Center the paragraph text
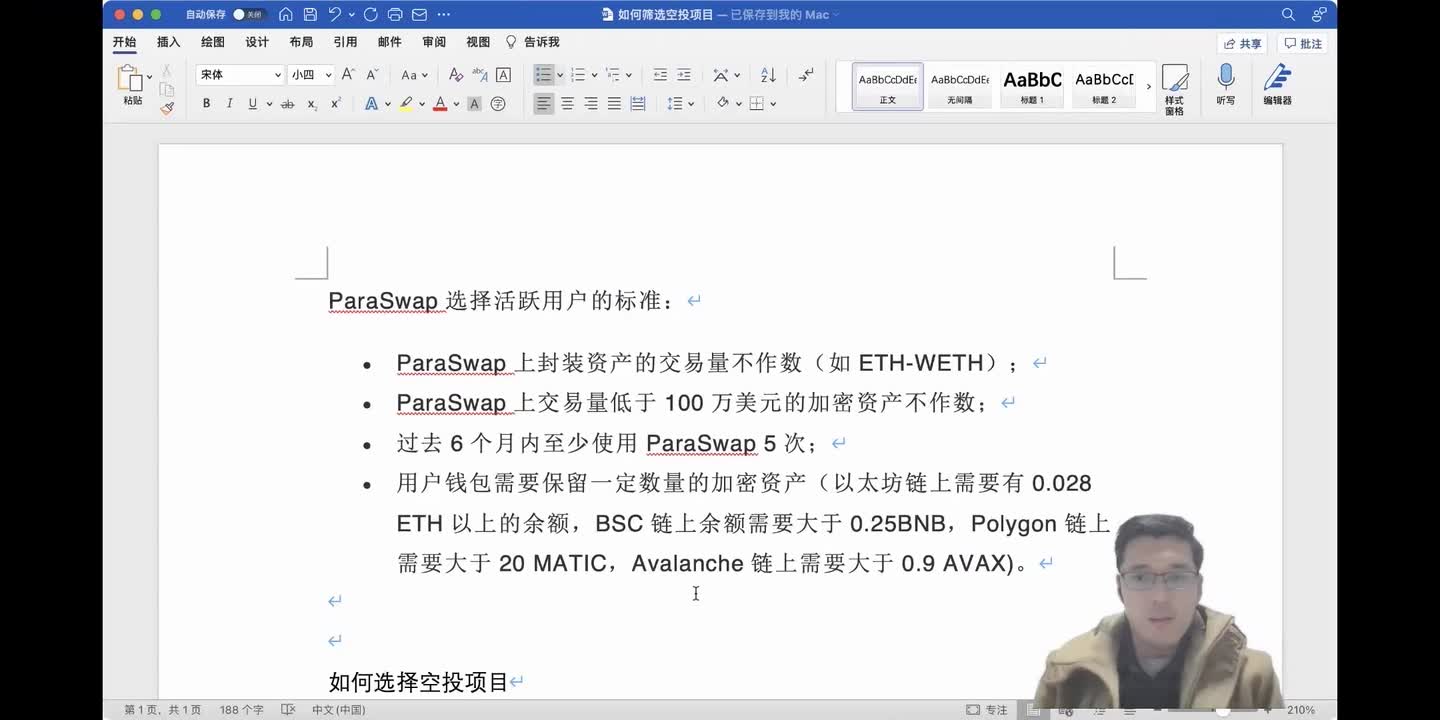Screen dimensions: 1440x720 click(568, 104)
